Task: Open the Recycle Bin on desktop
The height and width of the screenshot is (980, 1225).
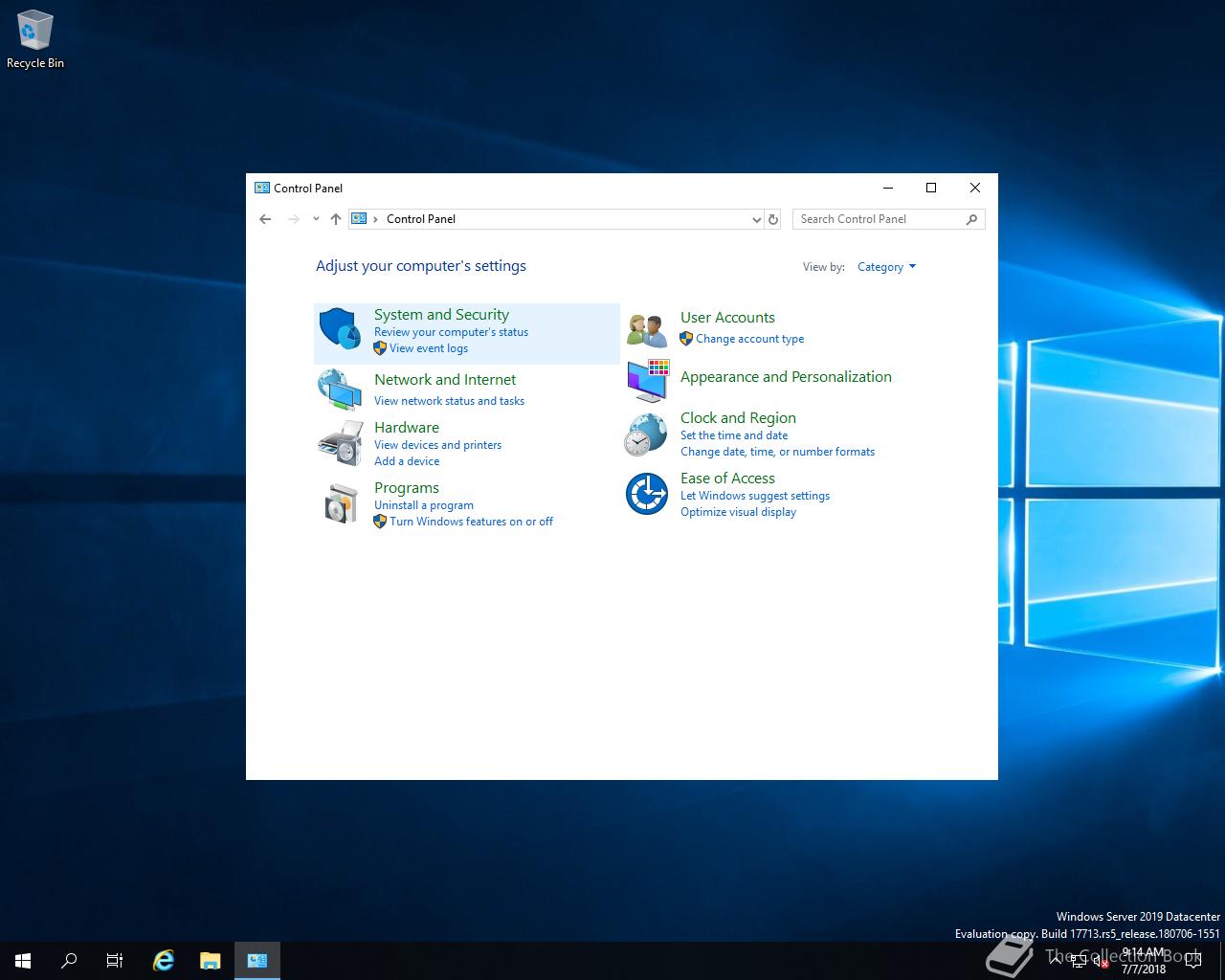Action: click(35, 40)
